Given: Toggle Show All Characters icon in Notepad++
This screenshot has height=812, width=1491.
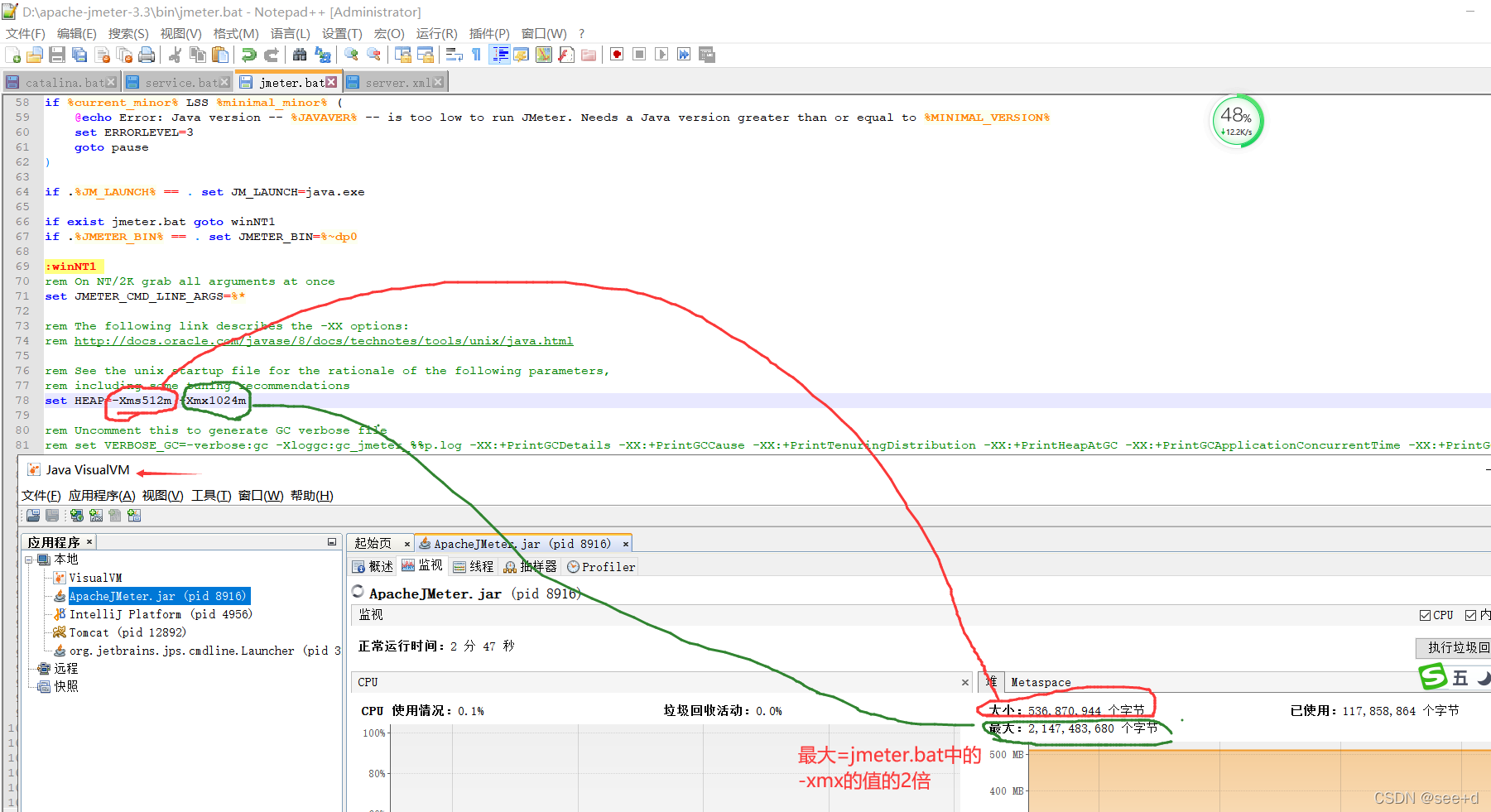Looking at the screenshot, I should tap(476, 54).
